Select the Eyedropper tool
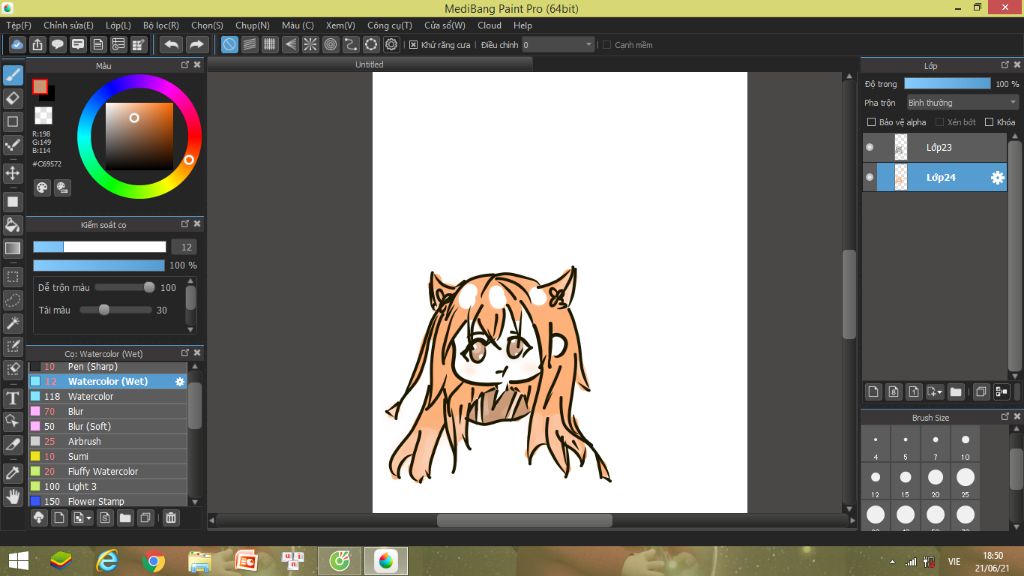The image size is (1024, 576). coord(12,473)
